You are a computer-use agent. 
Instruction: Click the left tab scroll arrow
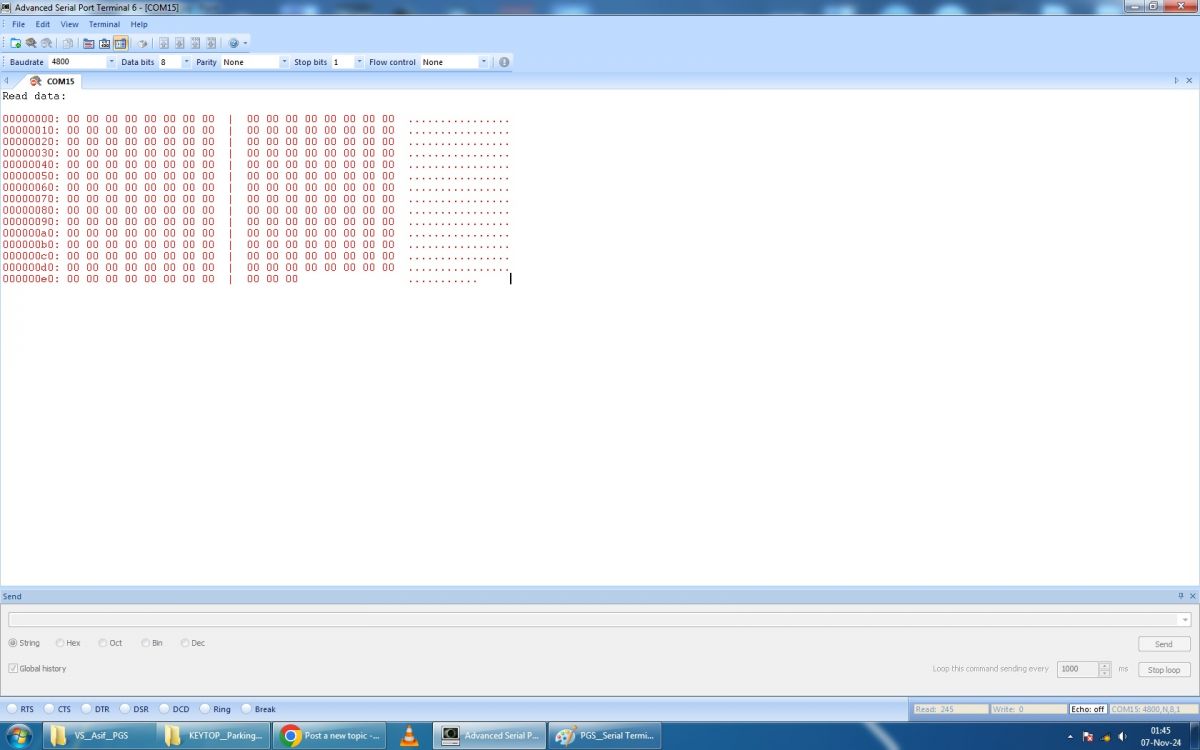coord(6,81)
